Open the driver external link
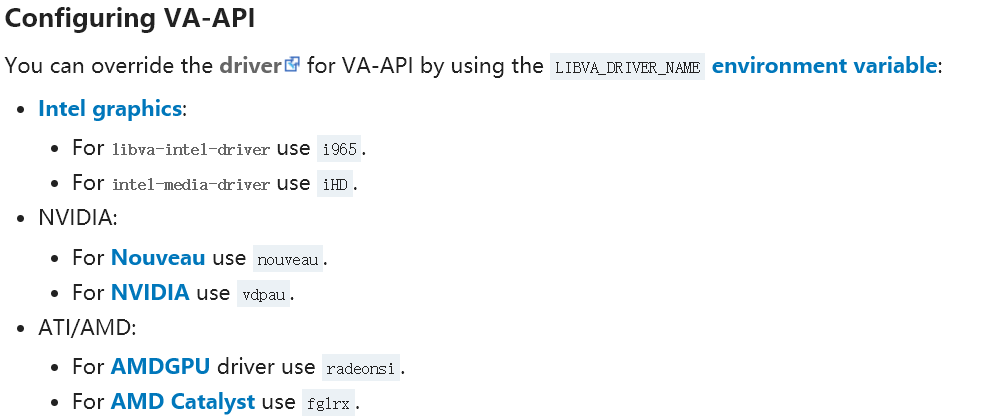 (x=250, y=65)
